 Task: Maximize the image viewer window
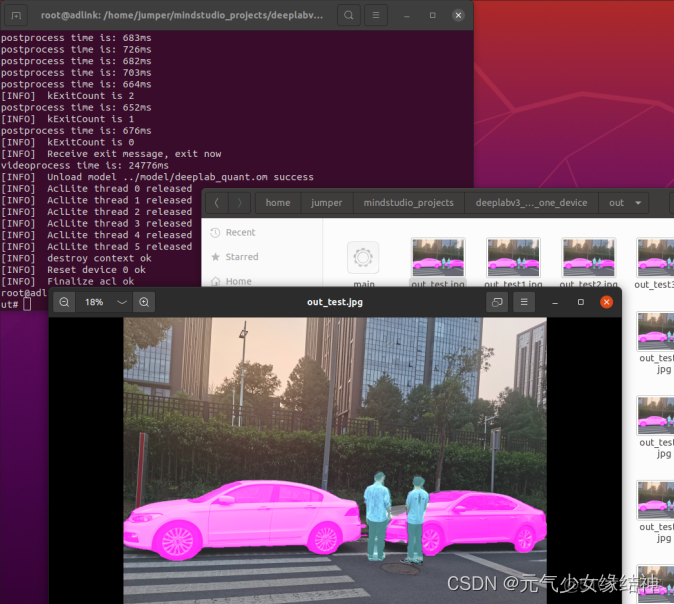click(581, 302)
